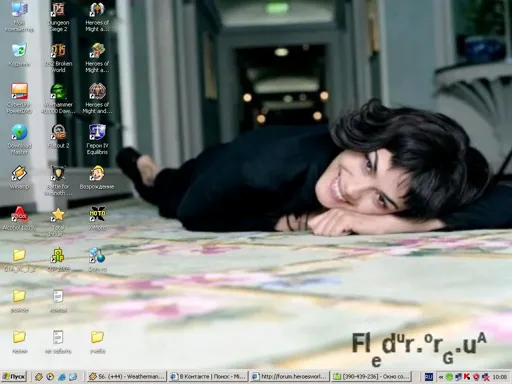Open Internet Explorer from quick launch

(62, 377)
